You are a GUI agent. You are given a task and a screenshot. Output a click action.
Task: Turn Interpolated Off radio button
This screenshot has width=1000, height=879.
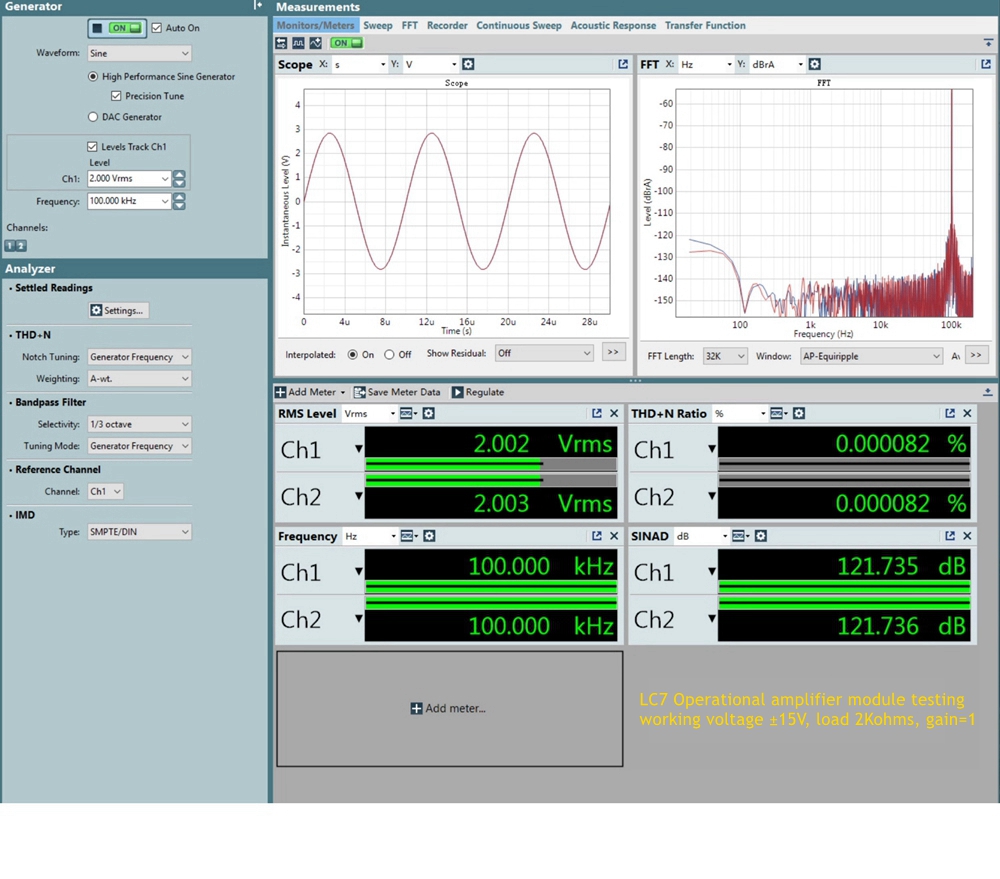pos(389,355)
